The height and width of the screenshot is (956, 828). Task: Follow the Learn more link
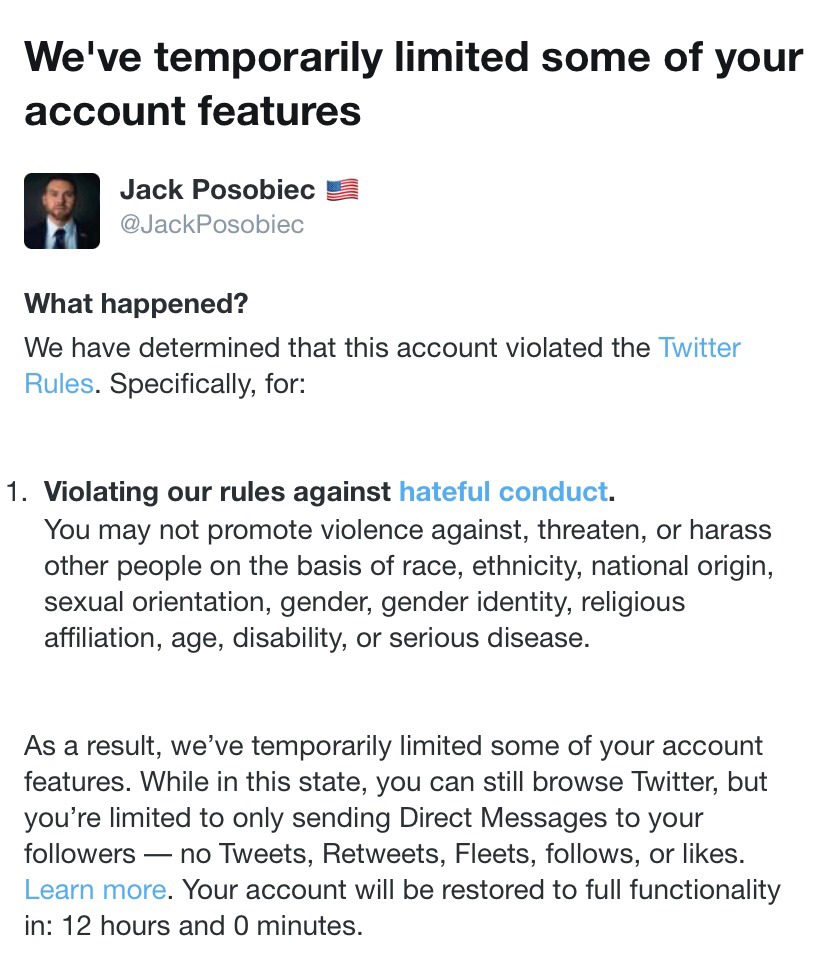[x=95, y=890]
